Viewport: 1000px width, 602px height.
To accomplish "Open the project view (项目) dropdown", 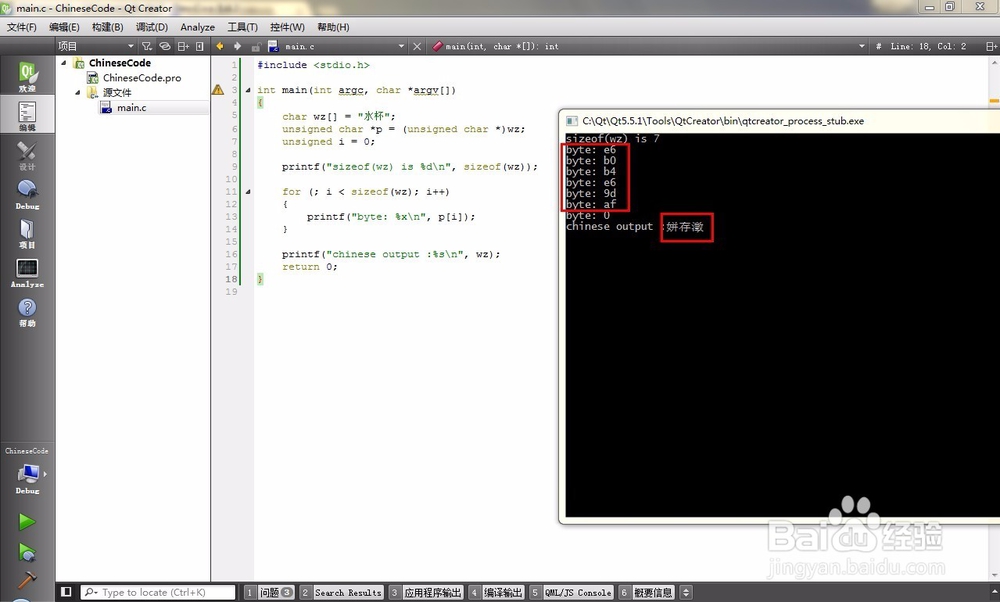I will tap(96, 46).
